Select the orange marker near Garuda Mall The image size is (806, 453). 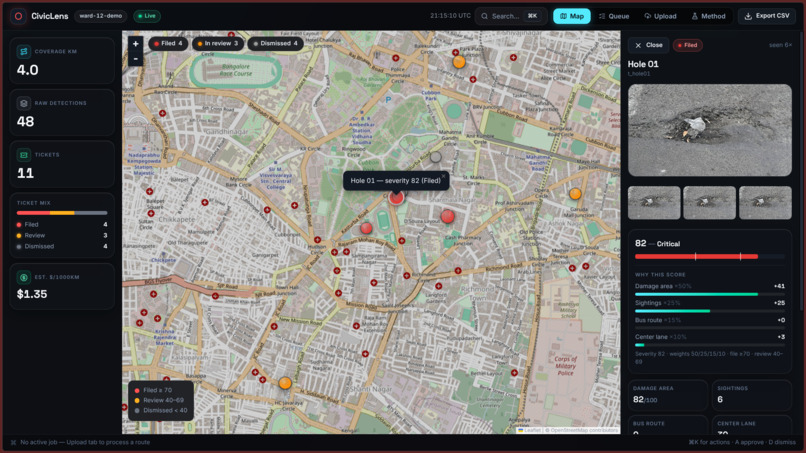pyautogui.click(x=575, y=194)
